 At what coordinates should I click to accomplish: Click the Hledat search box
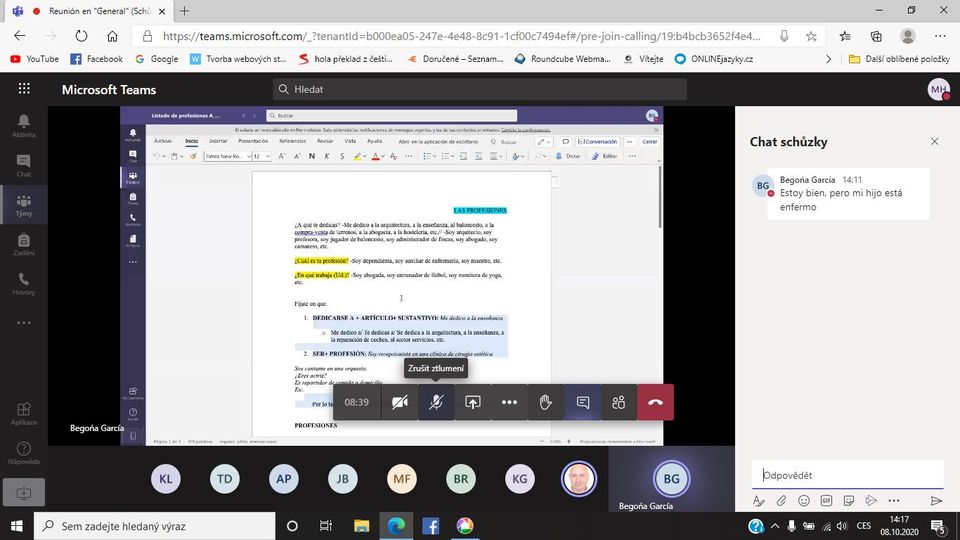(x=480, y=89)
